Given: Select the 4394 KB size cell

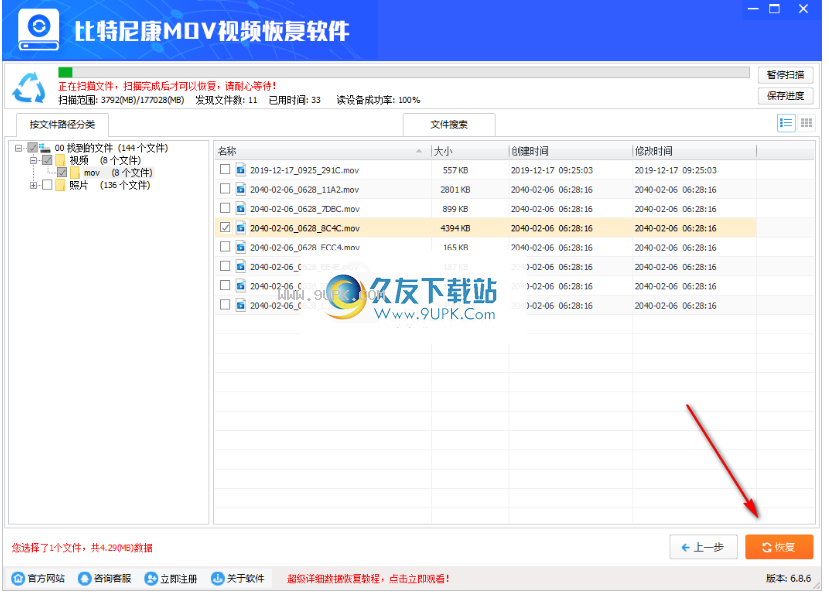Looking at the screenshot, I should click(x=455, y=228).
